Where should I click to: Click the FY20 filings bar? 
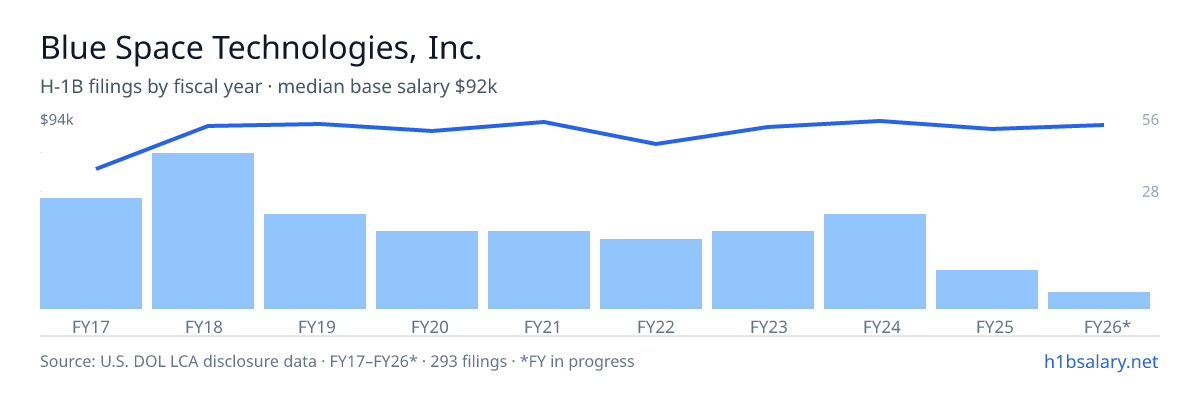point(427,270)
